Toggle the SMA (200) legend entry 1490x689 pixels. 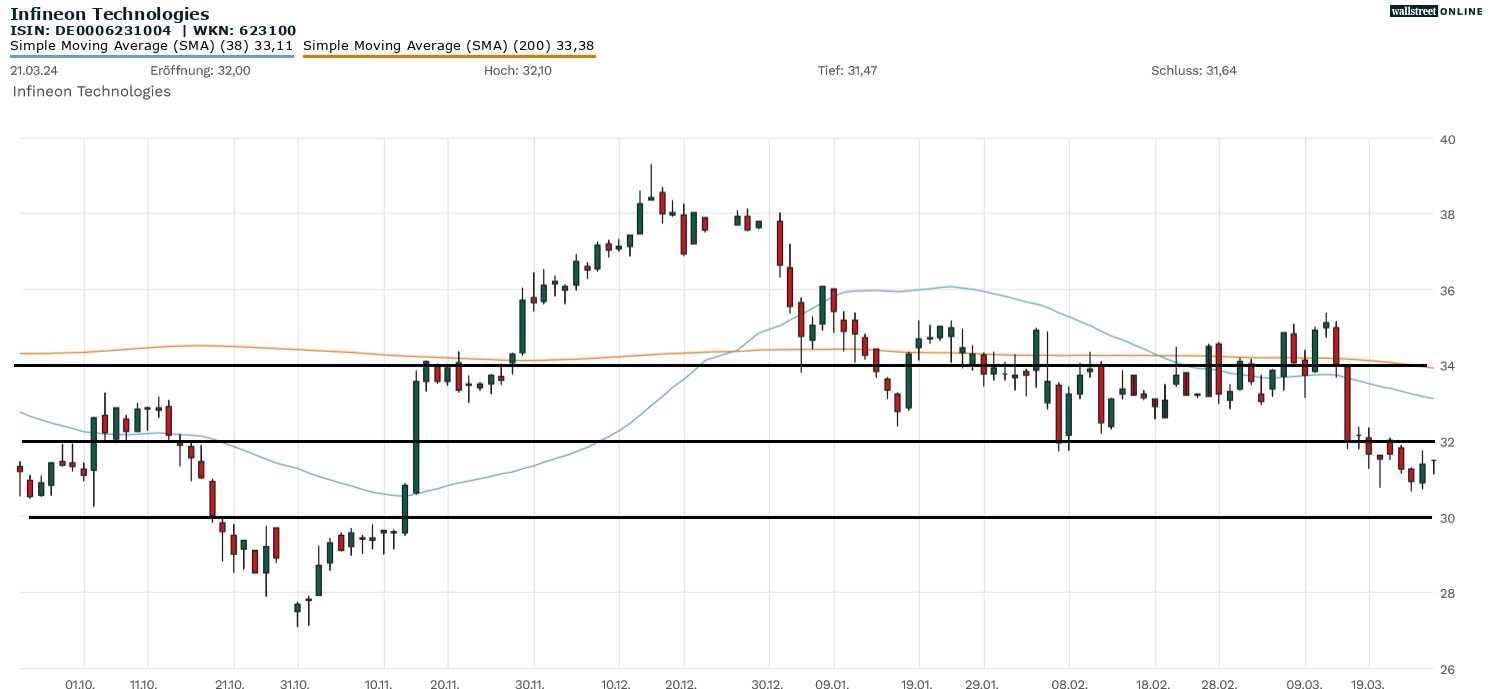pos(448,45)
